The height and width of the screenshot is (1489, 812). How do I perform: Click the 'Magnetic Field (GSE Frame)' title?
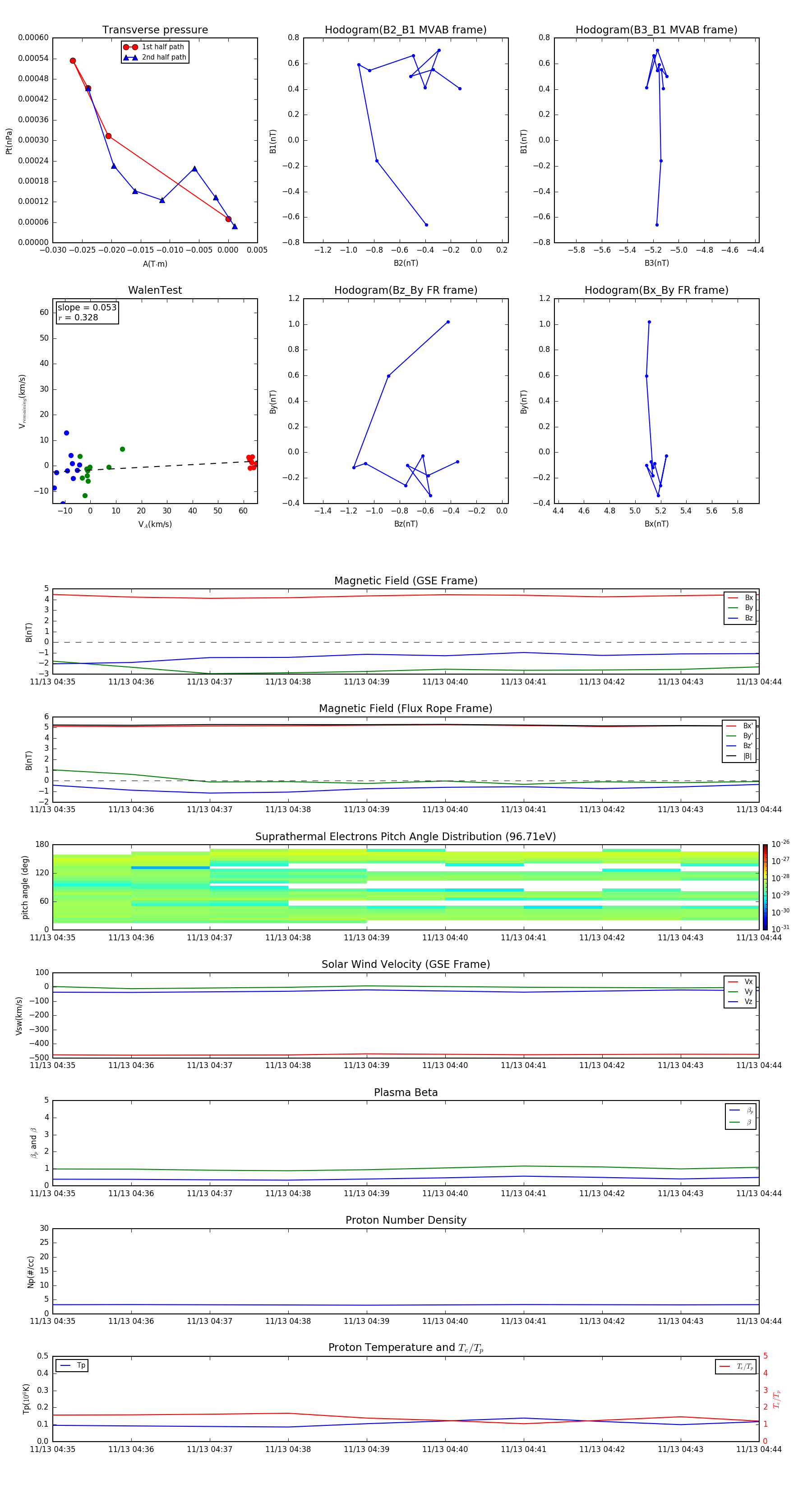pos(406,581)
